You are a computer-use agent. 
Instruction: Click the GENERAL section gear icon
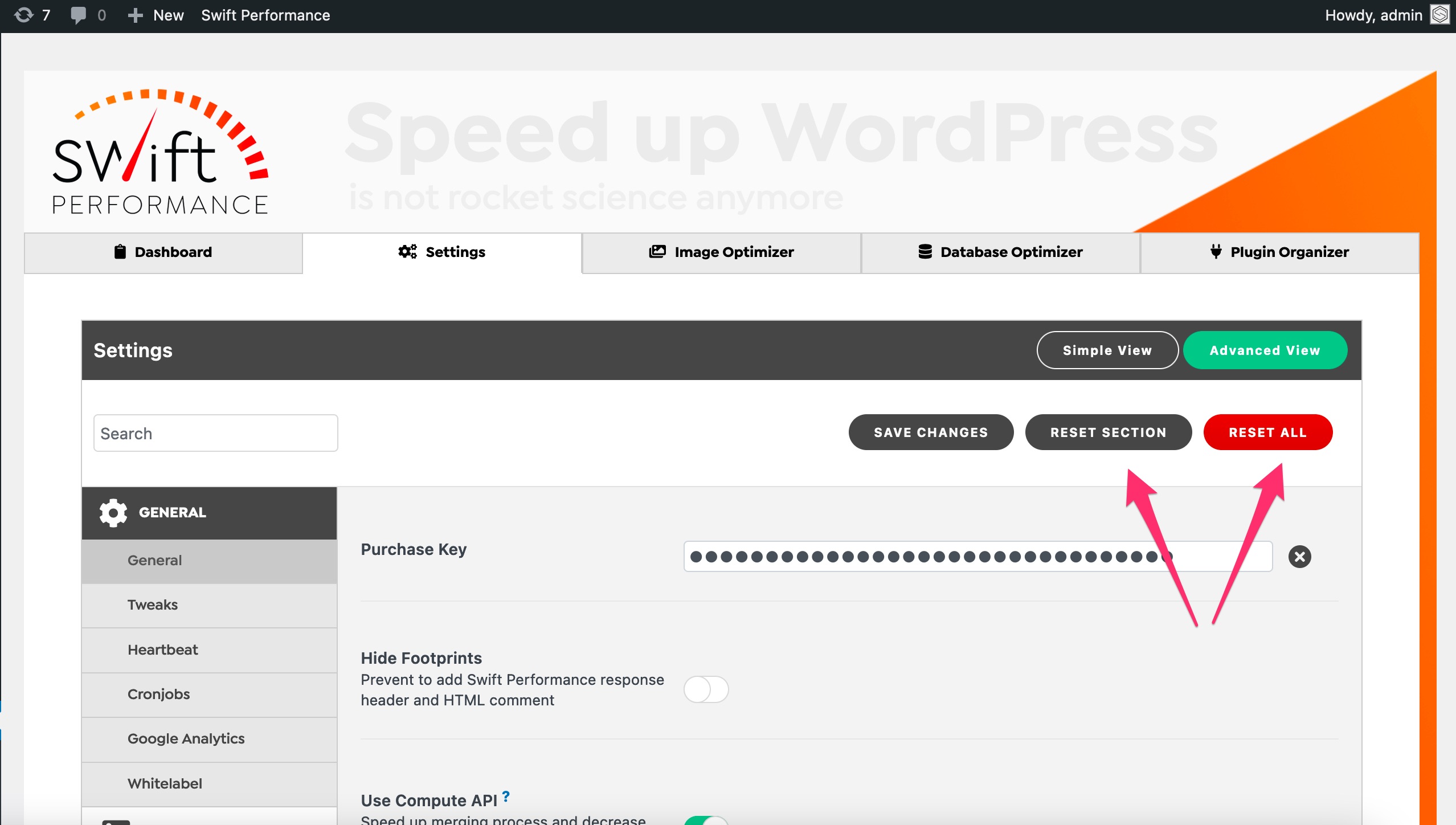pyautogui.click(x=113, y=513)
